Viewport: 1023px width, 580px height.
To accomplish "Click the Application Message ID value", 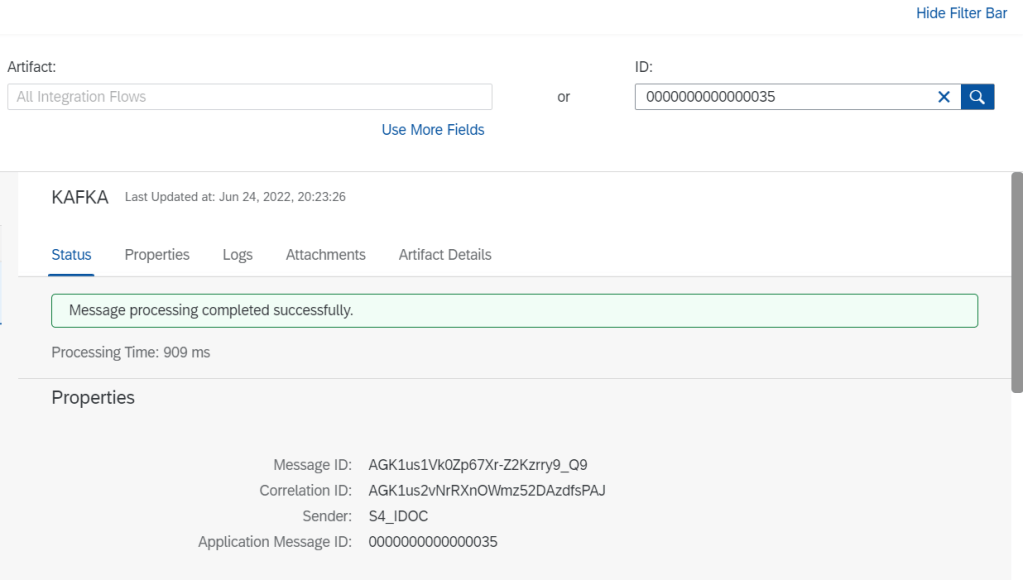I will click(433, 542).
